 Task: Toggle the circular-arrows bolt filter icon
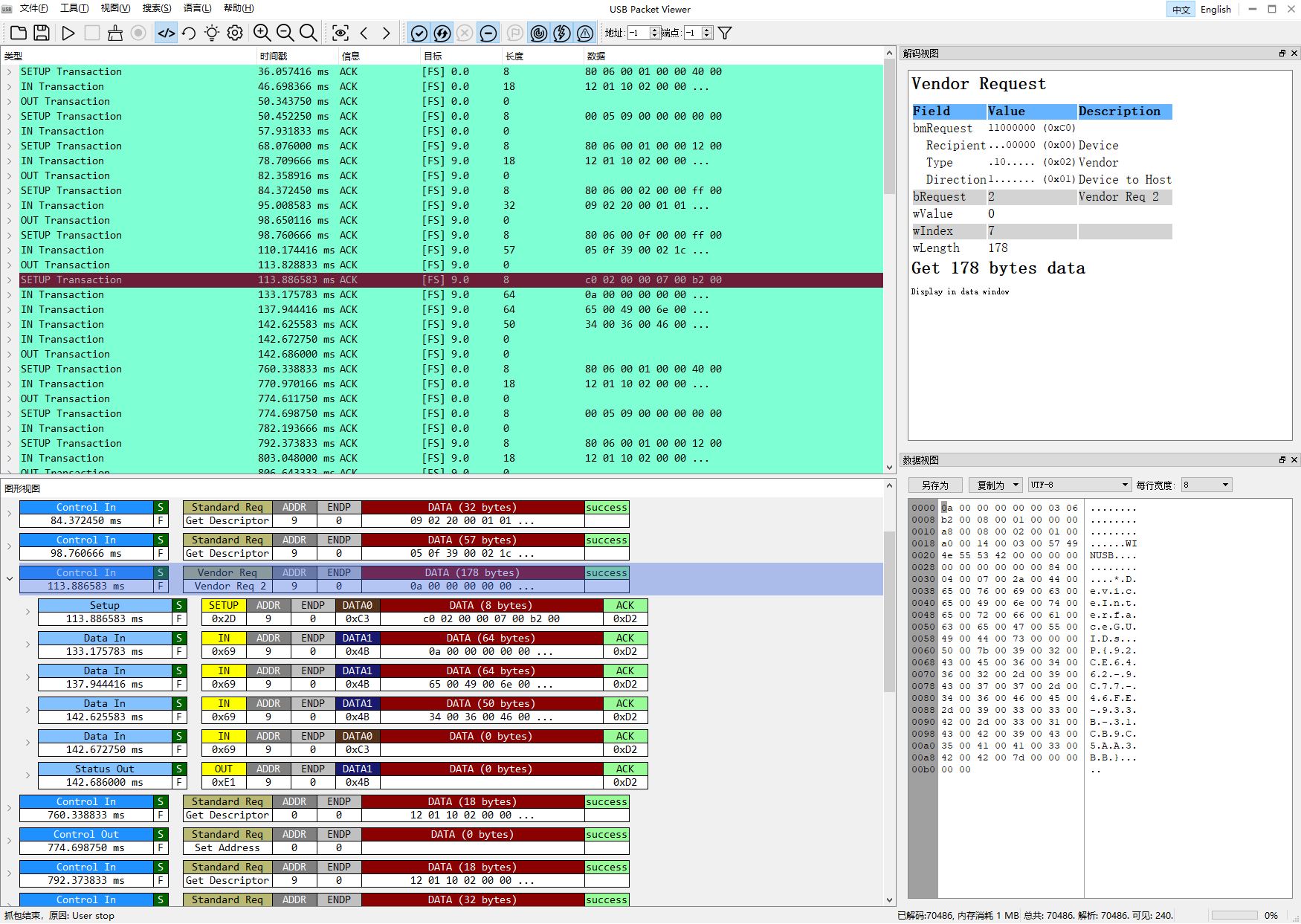tap(442, 33)
